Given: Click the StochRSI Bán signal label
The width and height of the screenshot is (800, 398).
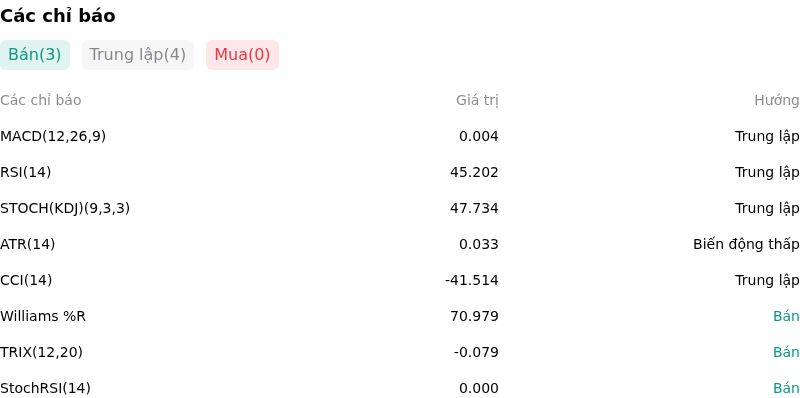Looking at the screenshot, I should tap(786, 388).
